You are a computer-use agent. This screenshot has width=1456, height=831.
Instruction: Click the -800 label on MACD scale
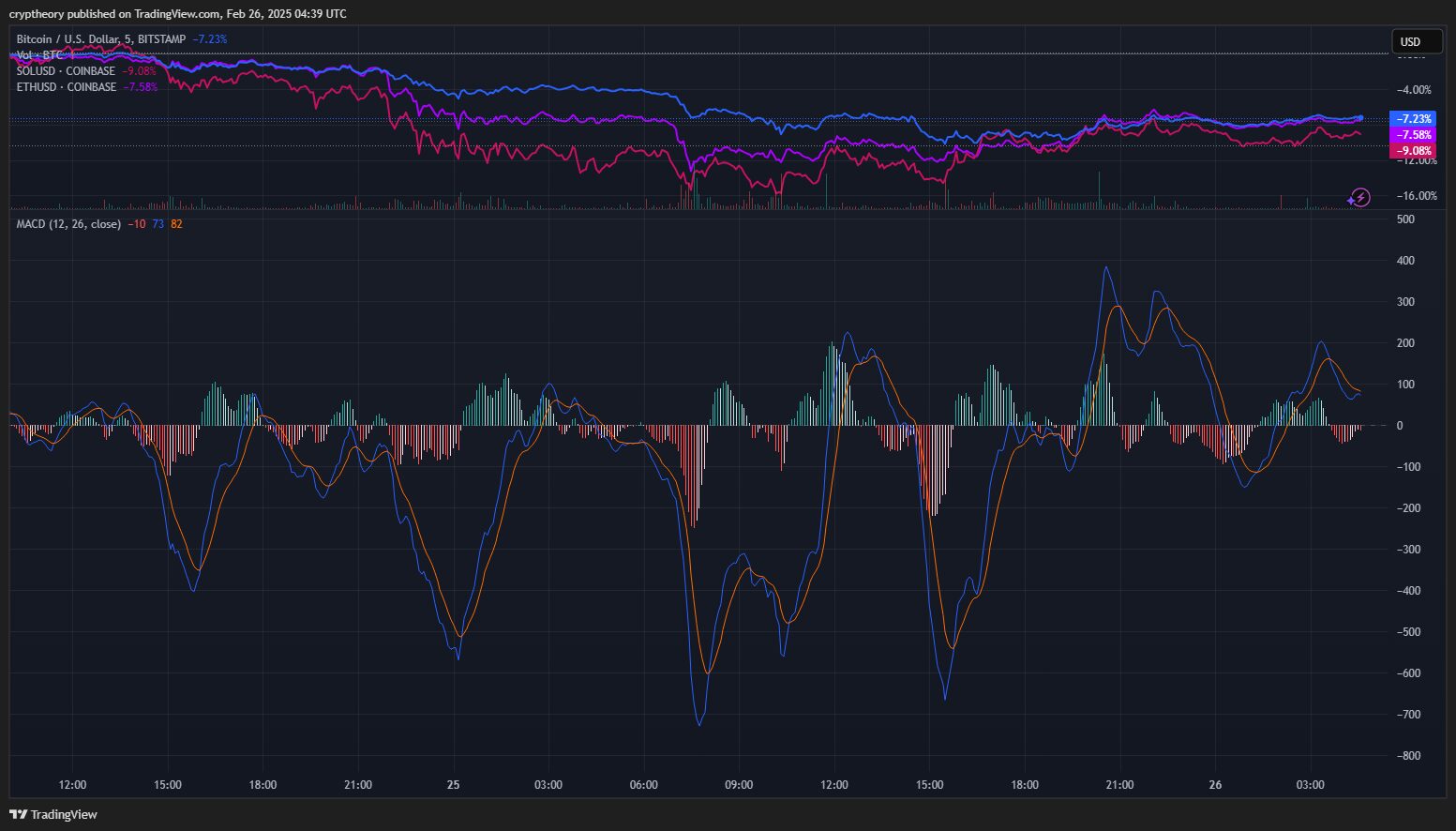tap(1408, 756)
